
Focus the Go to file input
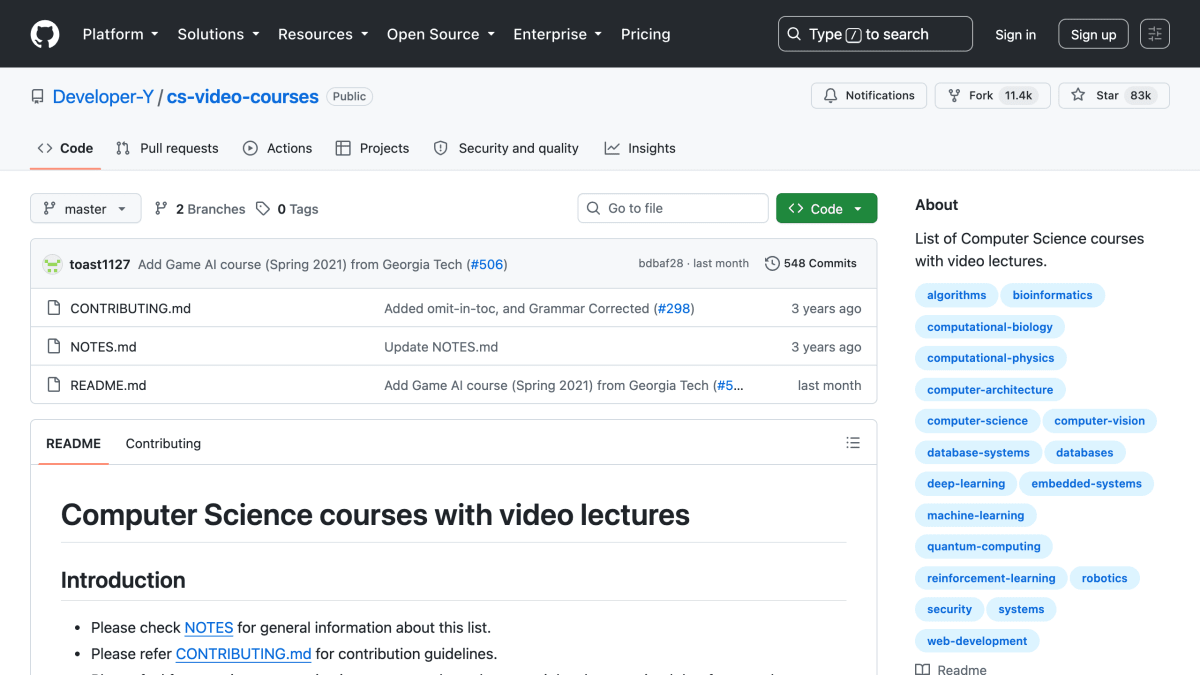673,208
